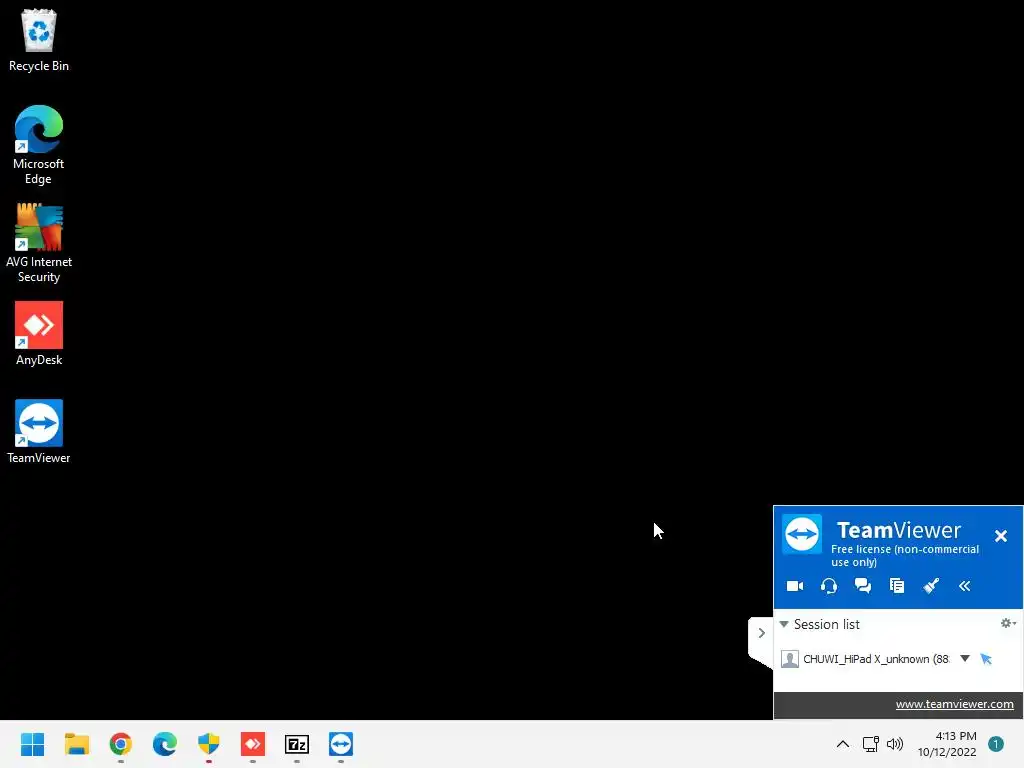The image size is (1024, 768).
Task: Open AnyDesk from the taskbar
Action: 253,744
